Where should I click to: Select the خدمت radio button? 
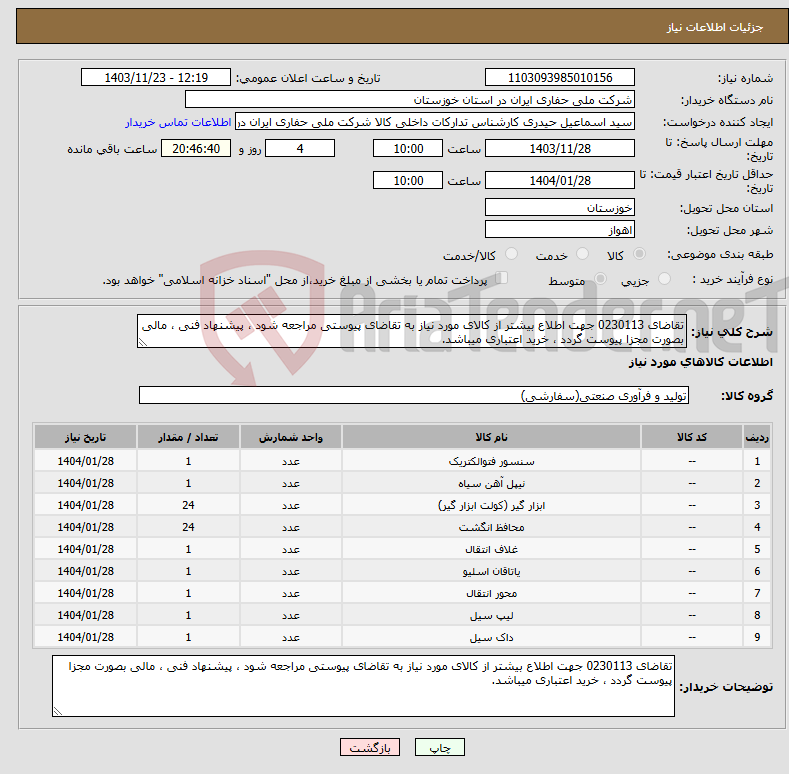pos(582,254)
